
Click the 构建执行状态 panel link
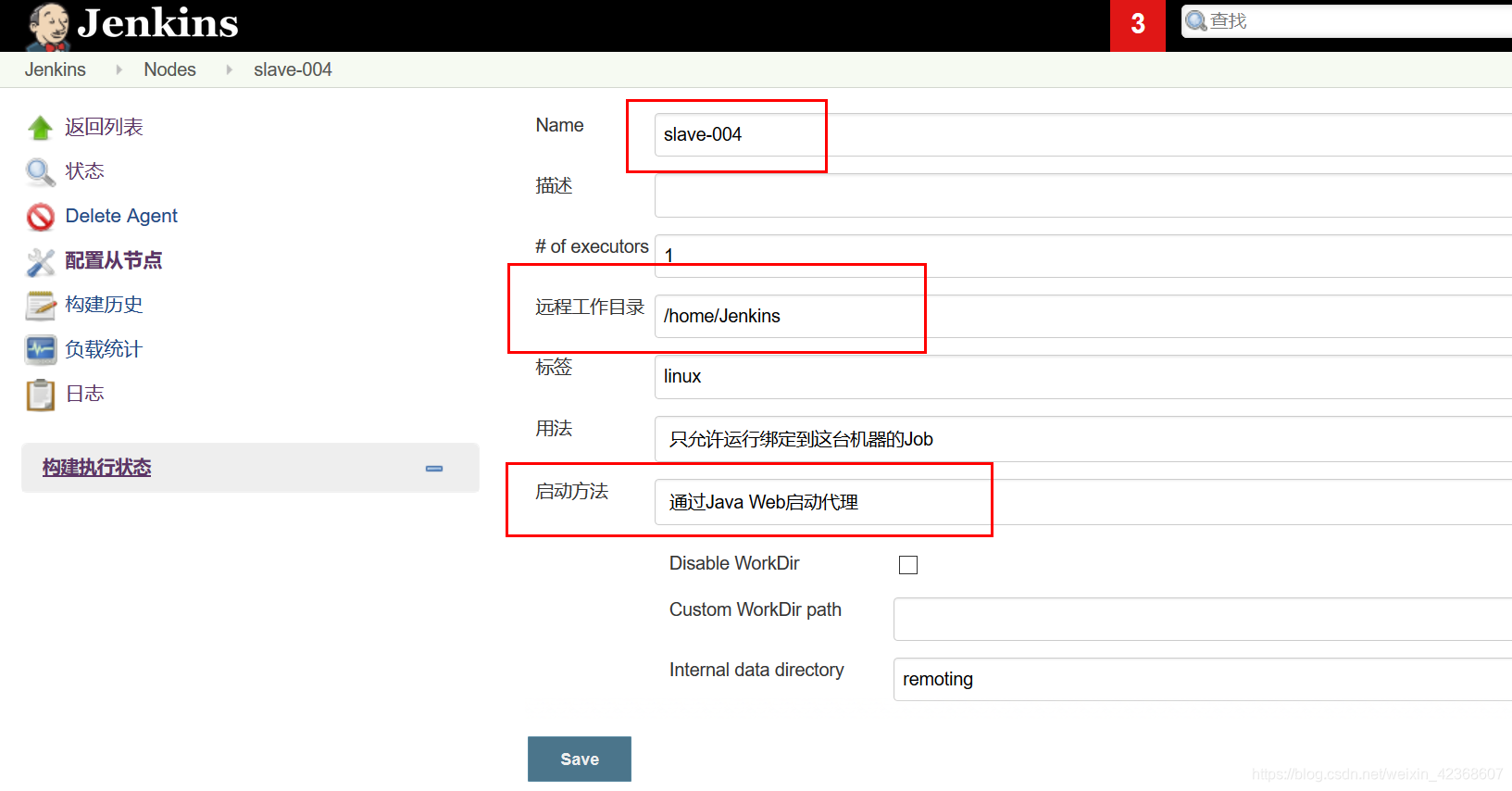pyautogui.click(x=96, y=468)
